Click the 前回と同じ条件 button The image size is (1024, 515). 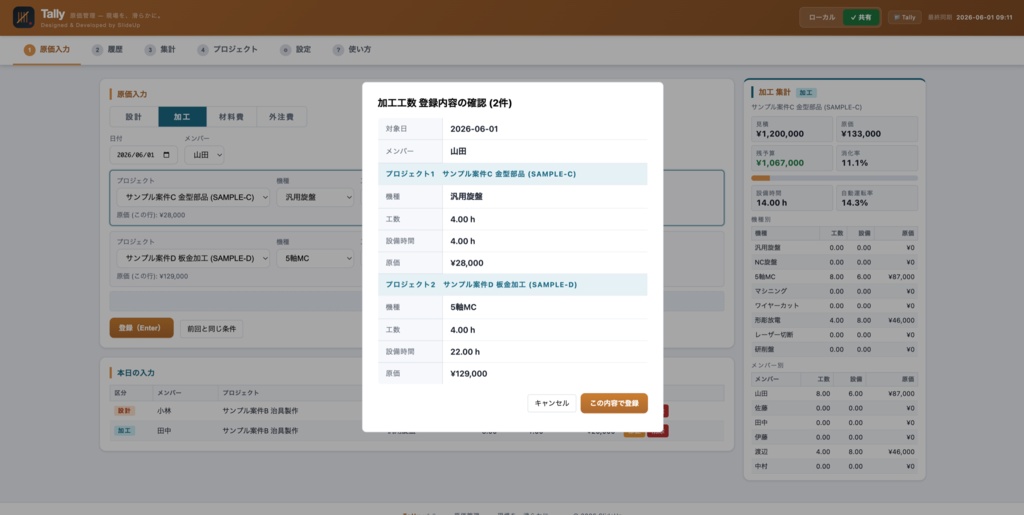[212, 328]
